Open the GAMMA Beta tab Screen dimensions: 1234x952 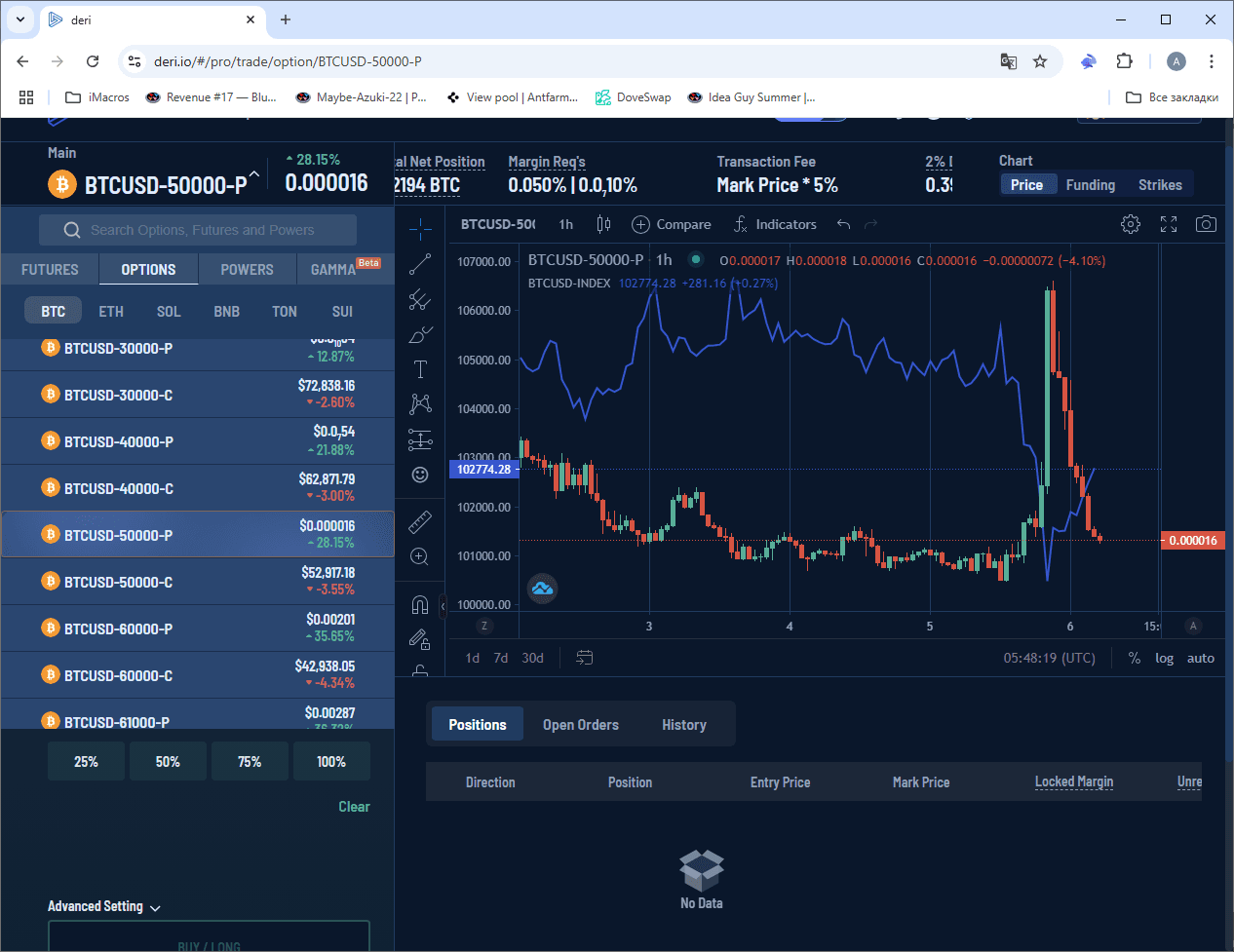(x=345, y=270)
